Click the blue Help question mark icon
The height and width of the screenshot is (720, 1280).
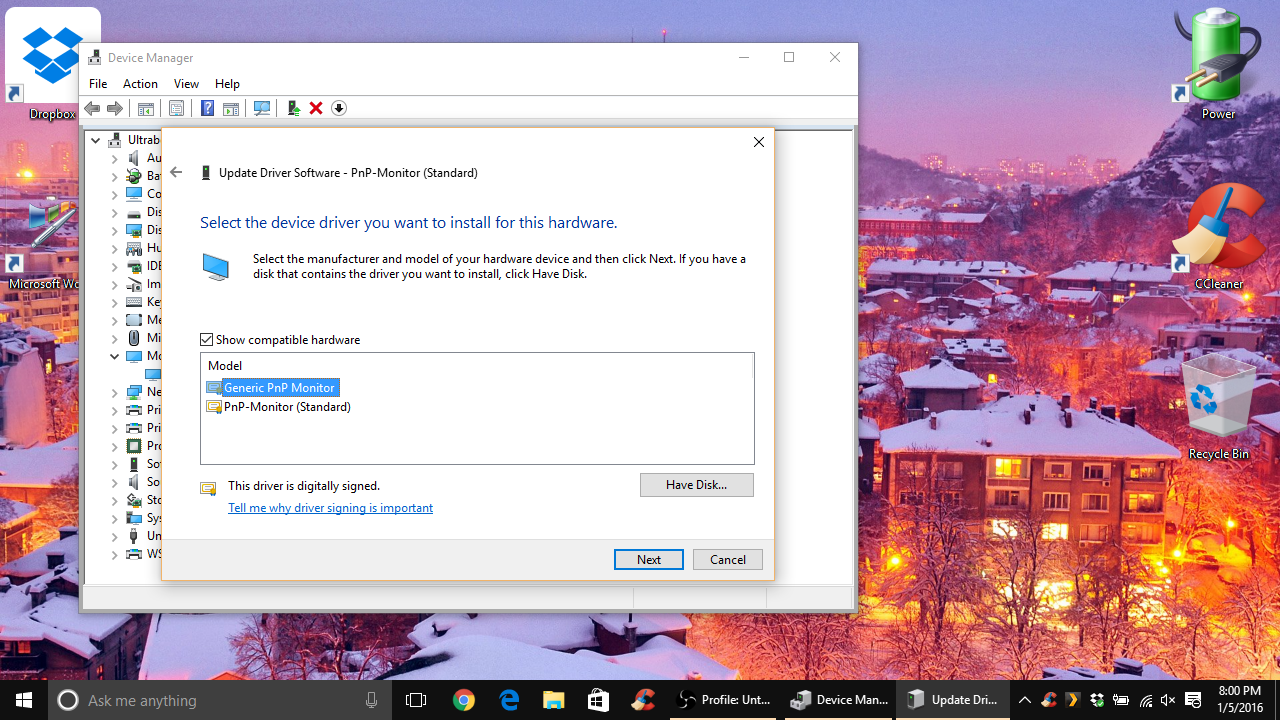pyautogui.click(x=207, y=108)
